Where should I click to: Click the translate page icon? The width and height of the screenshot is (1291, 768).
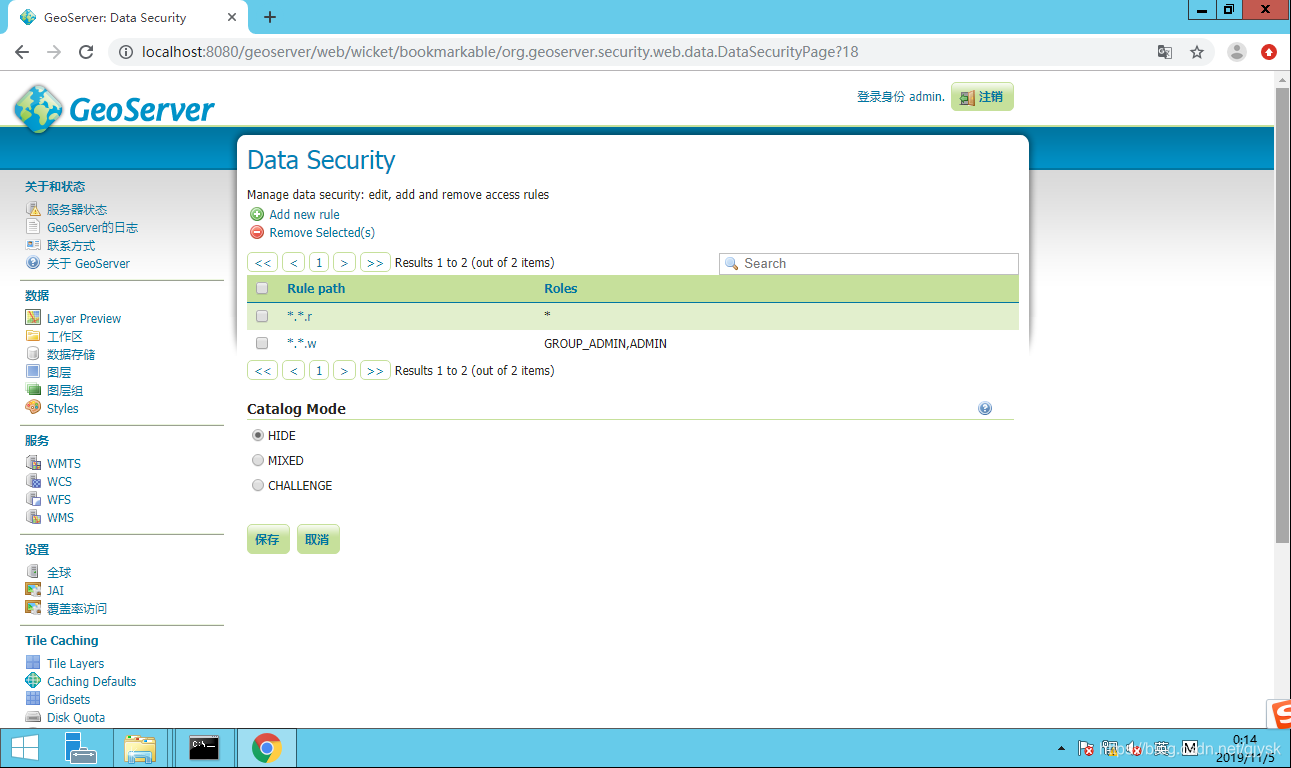1165,52
